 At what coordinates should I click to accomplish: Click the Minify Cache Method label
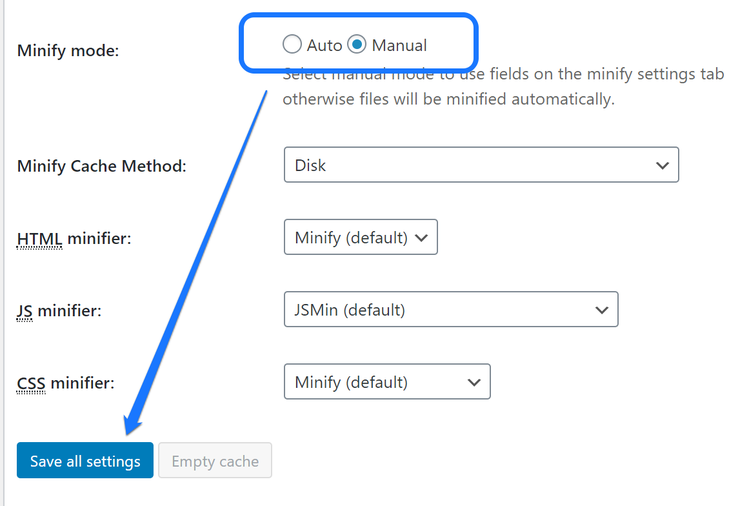[x=101, y=166]
